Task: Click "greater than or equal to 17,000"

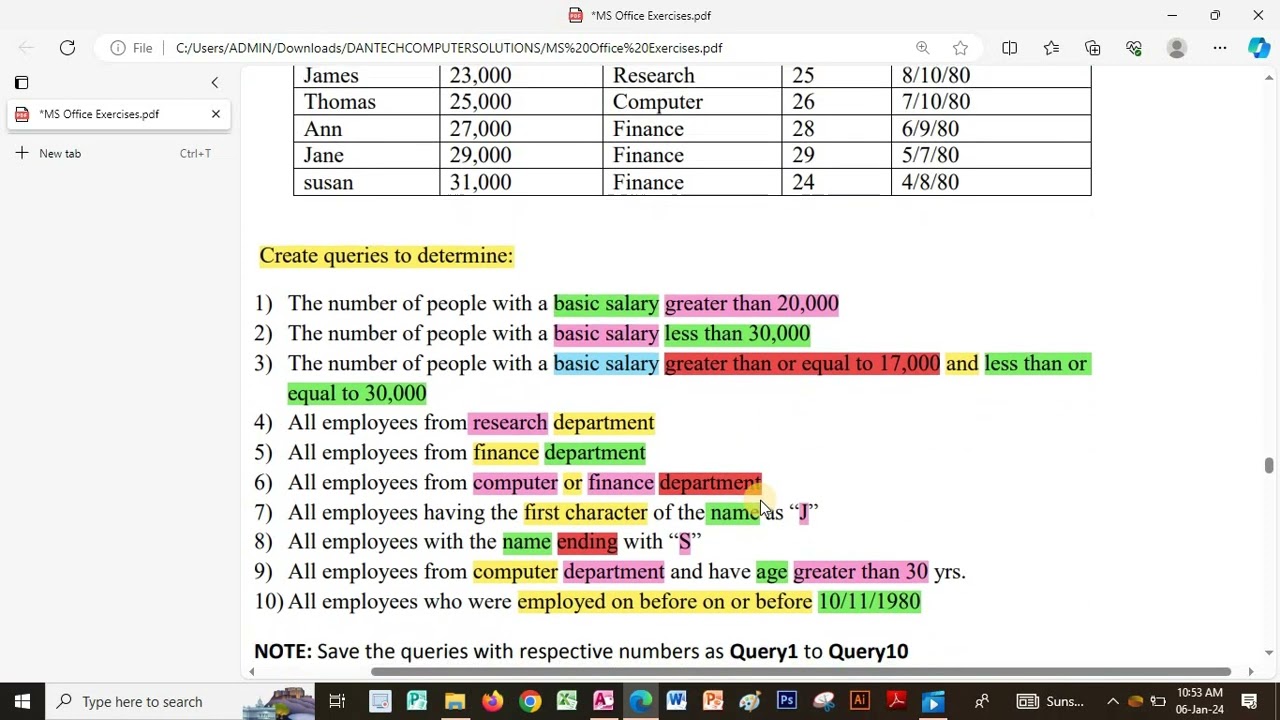Action: [802, 364]
